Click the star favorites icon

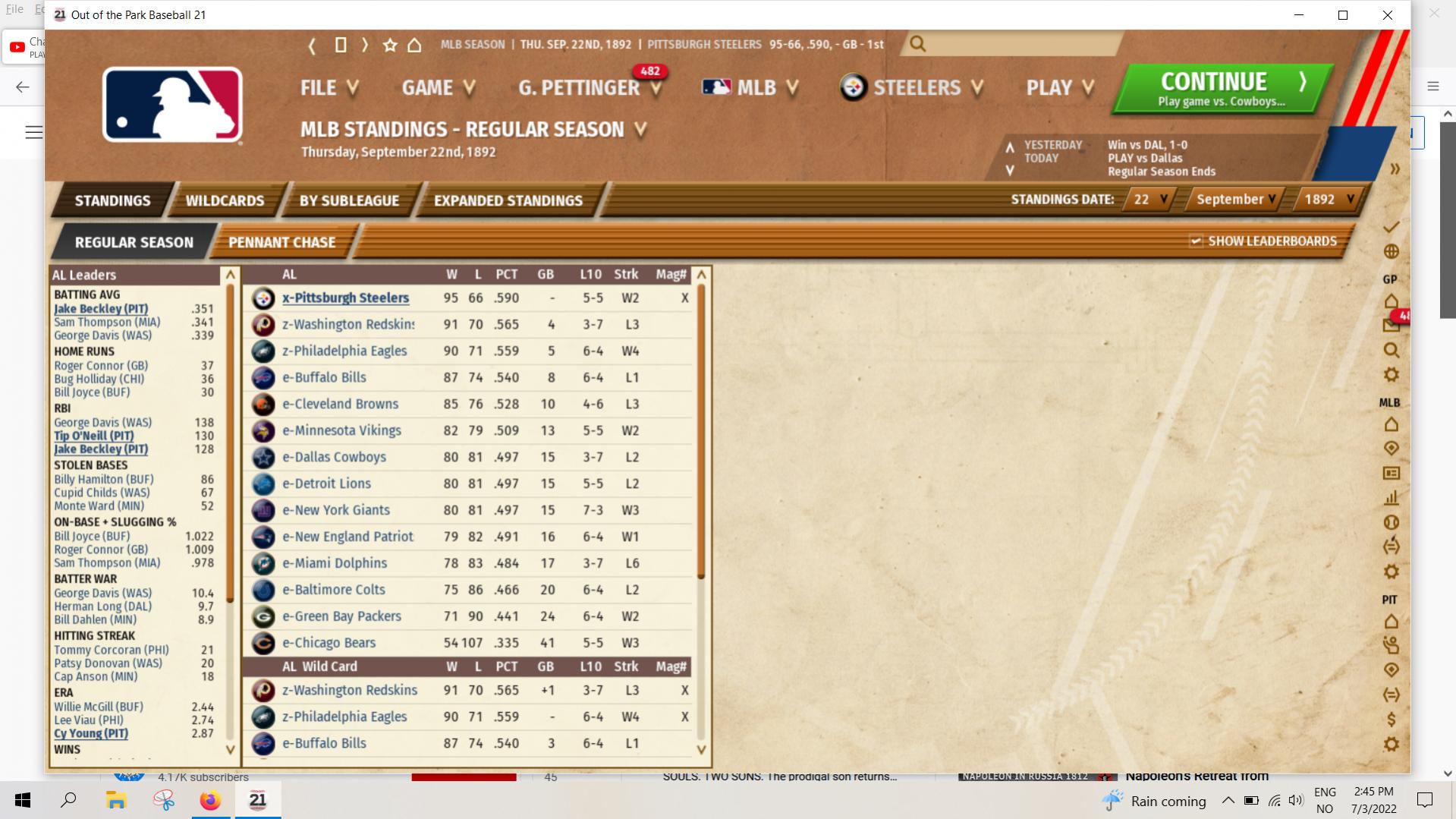tap(390, 46)
